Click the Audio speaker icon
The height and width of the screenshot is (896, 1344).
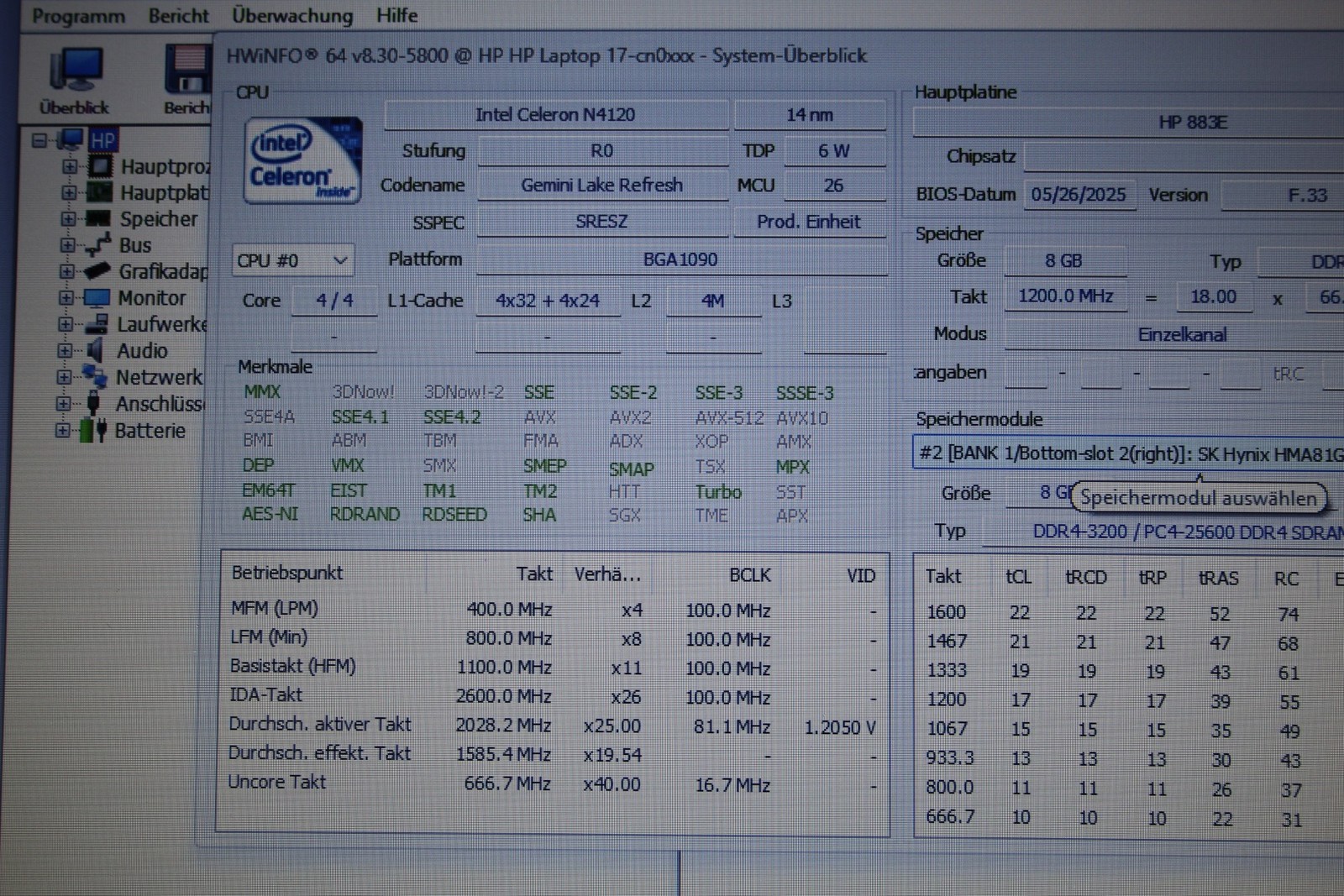pos(96,350)
